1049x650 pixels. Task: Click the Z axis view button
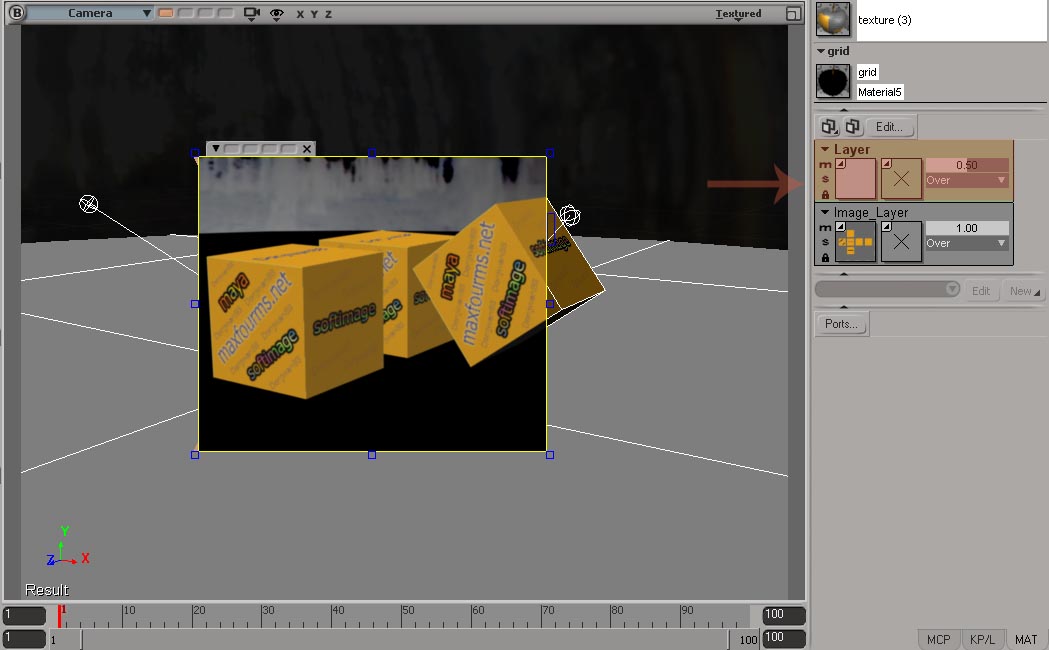click(328, 14)
